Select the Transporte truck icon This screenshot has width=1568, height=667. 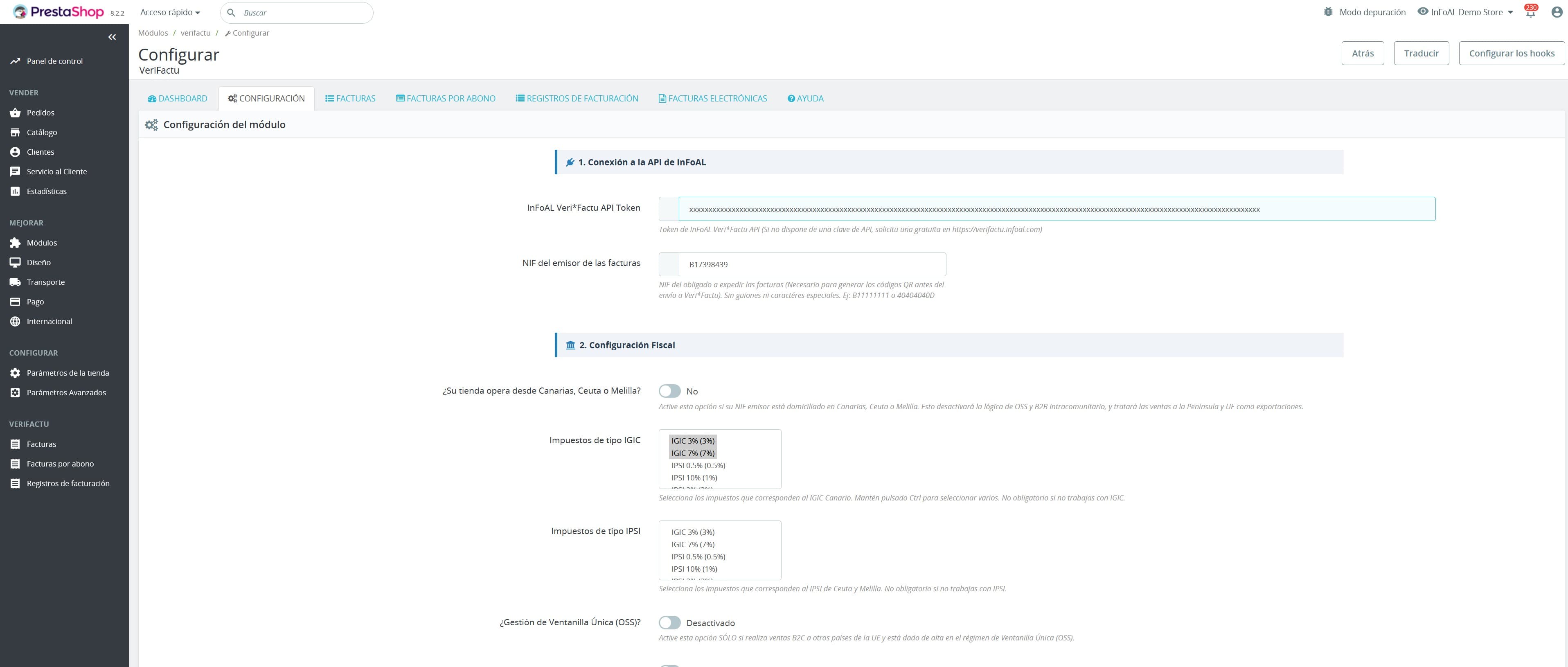[15, 282]
